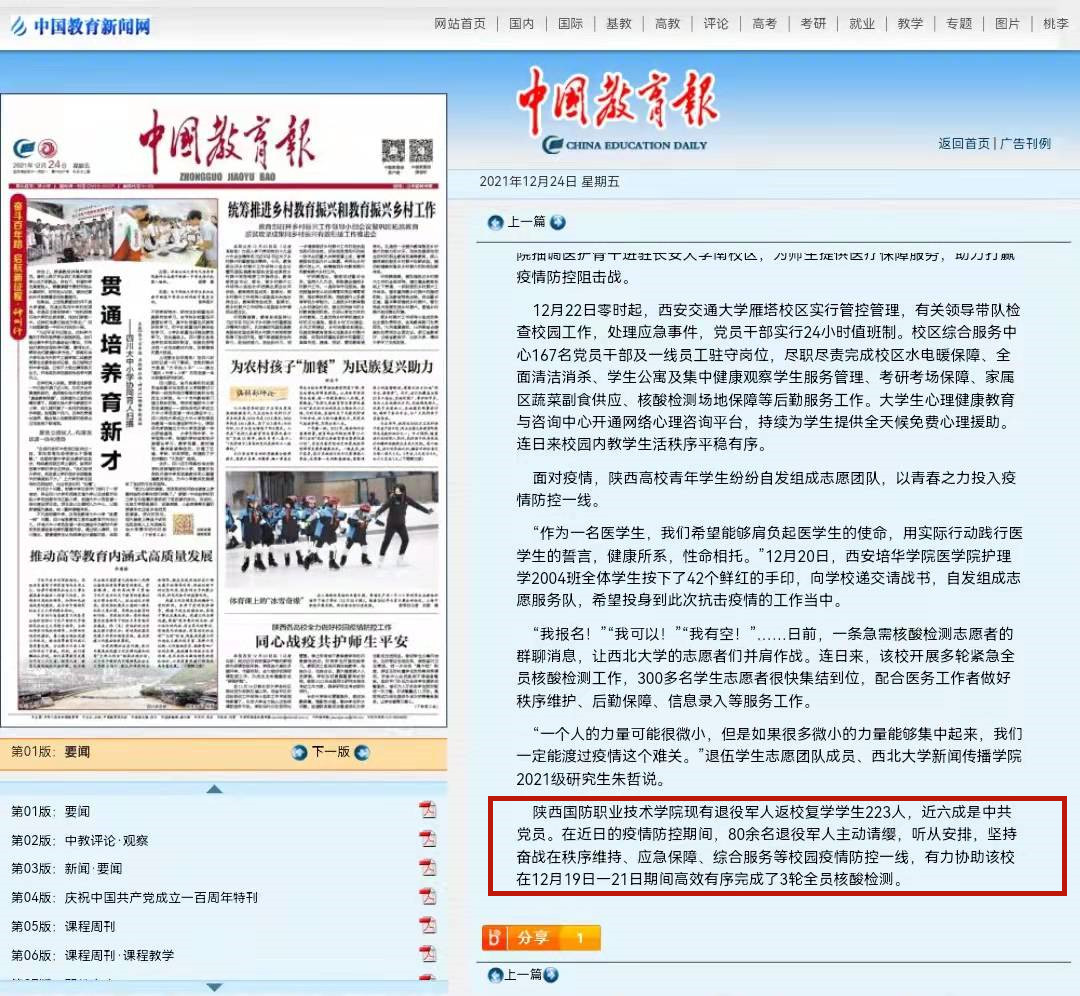Click the 中国教育新闻网 logo at top left

(80, 26)
